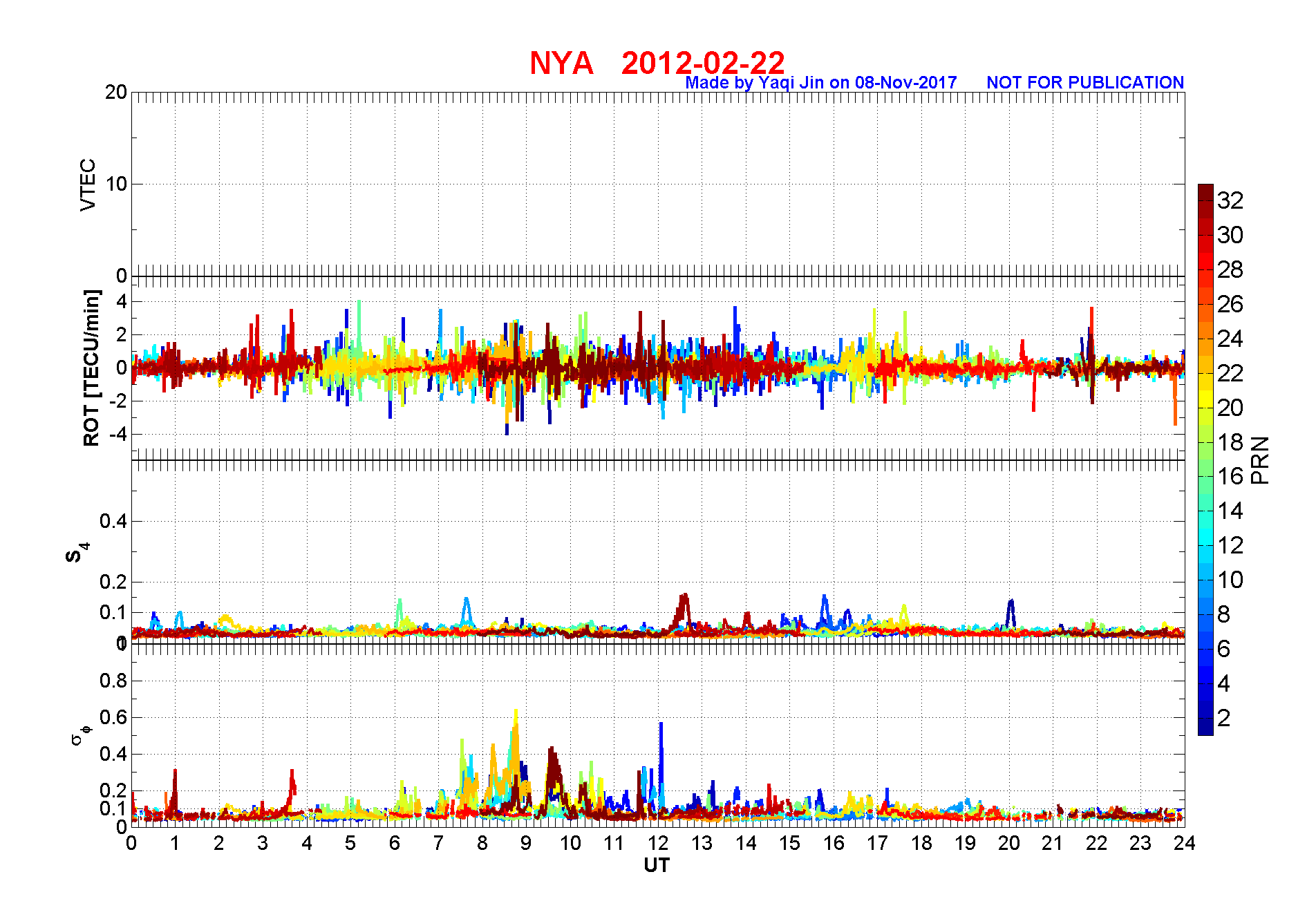The image size is (1316, 919).
Task: Click UT axis tick "1"
Action: click(x=175, y=843)
